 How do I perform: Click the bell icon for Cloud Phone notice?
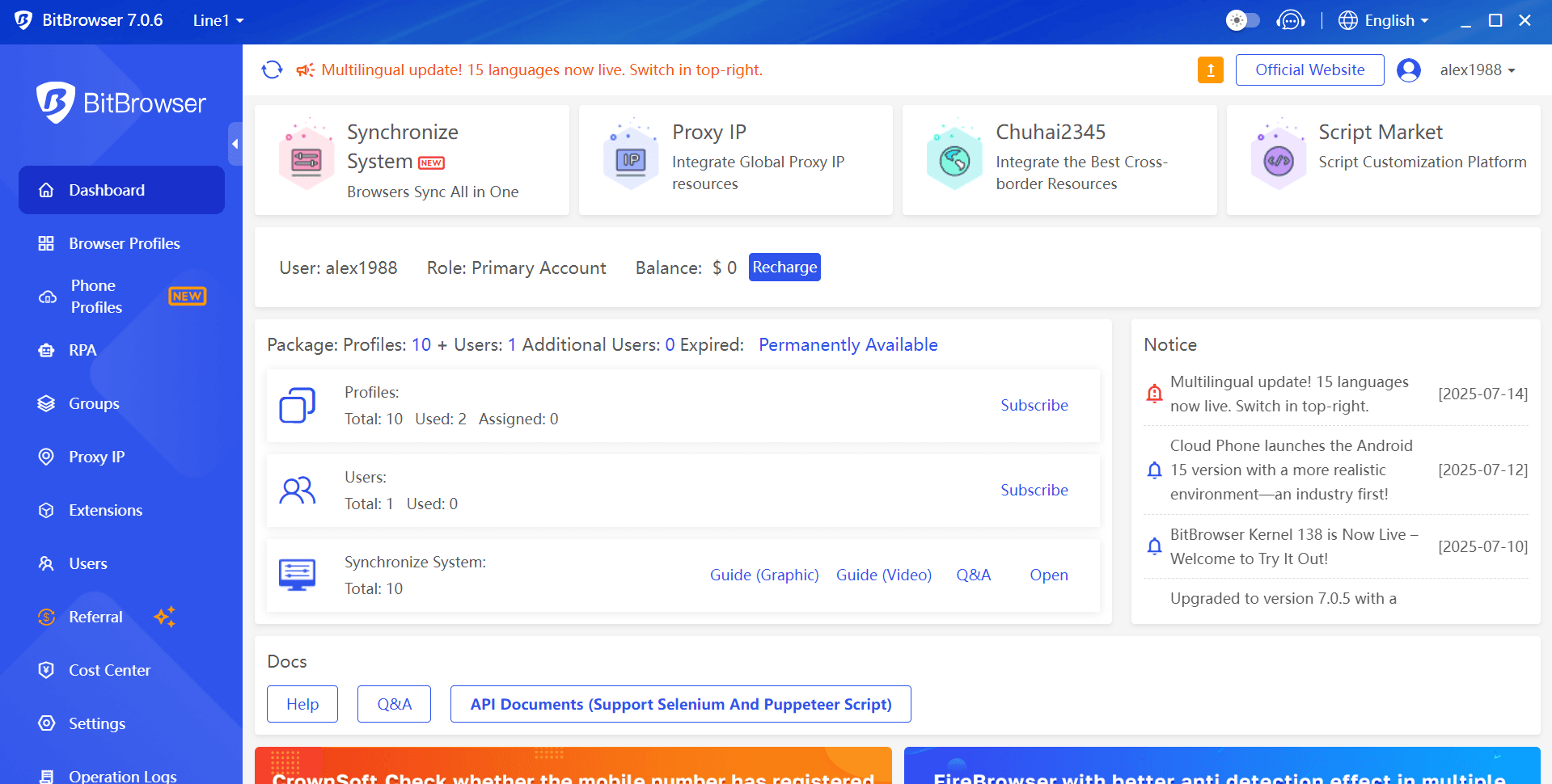[1154, 470]
